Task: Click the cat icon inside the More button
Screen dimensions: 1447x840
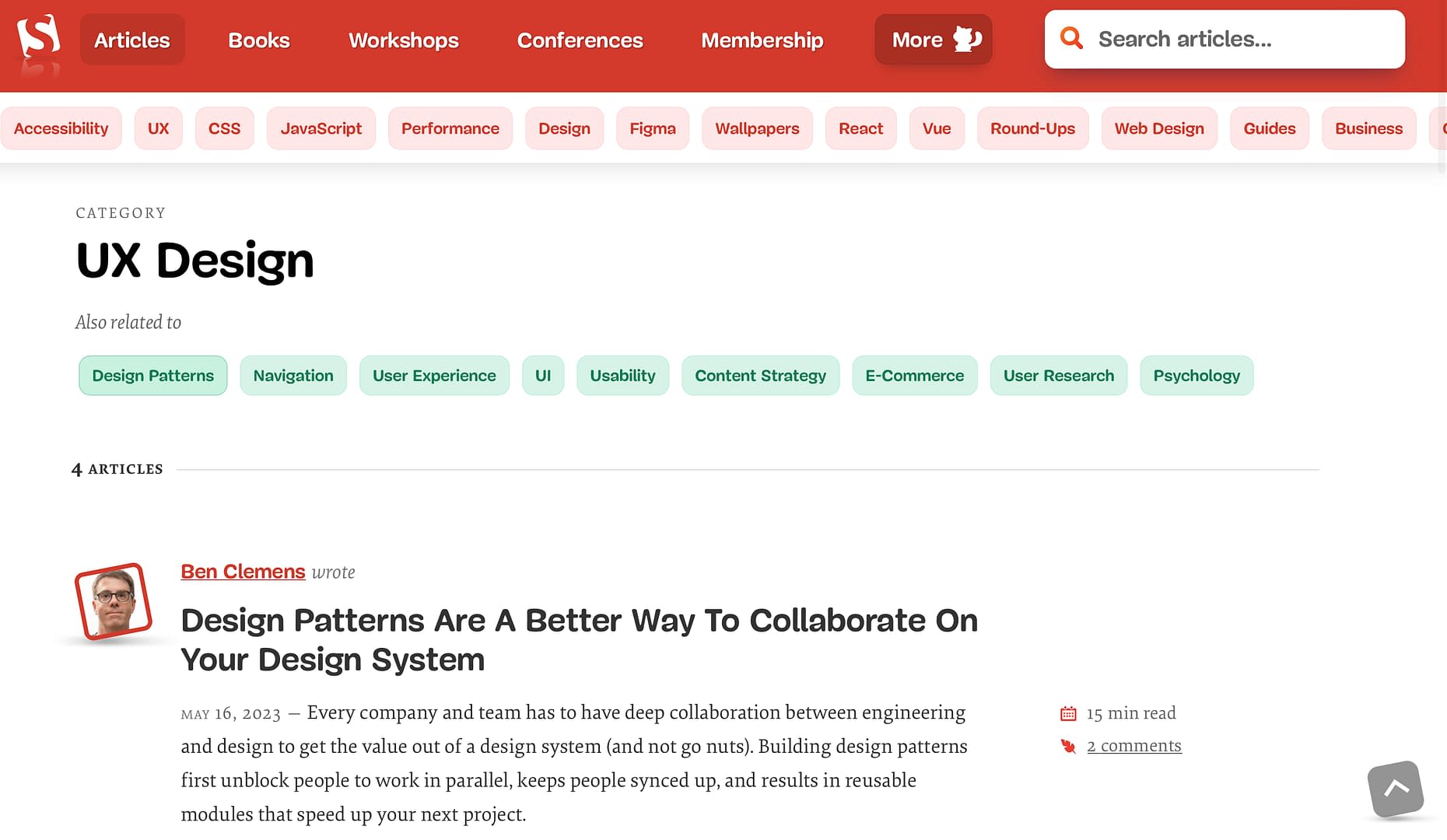Action: click(967, 39)
